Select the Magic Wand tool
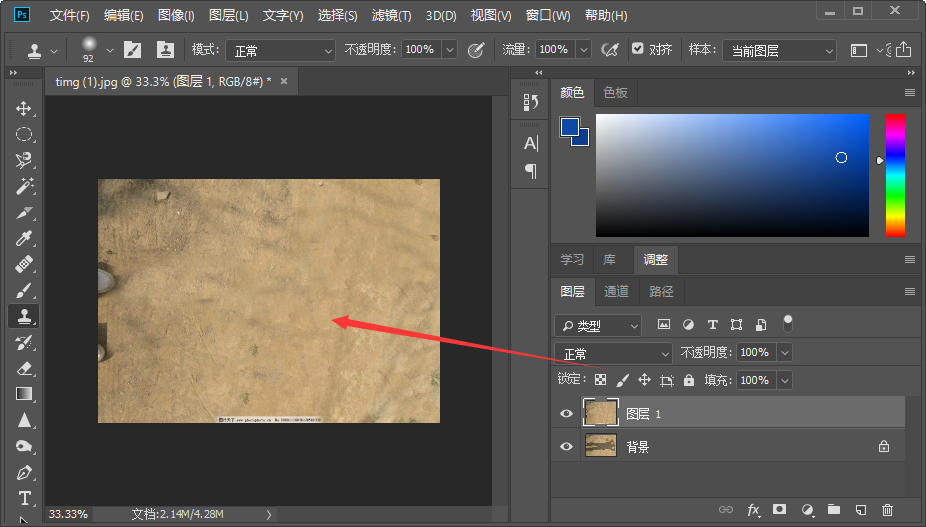The width and height of the screenshot is (926, 527). tap(24, 187)
